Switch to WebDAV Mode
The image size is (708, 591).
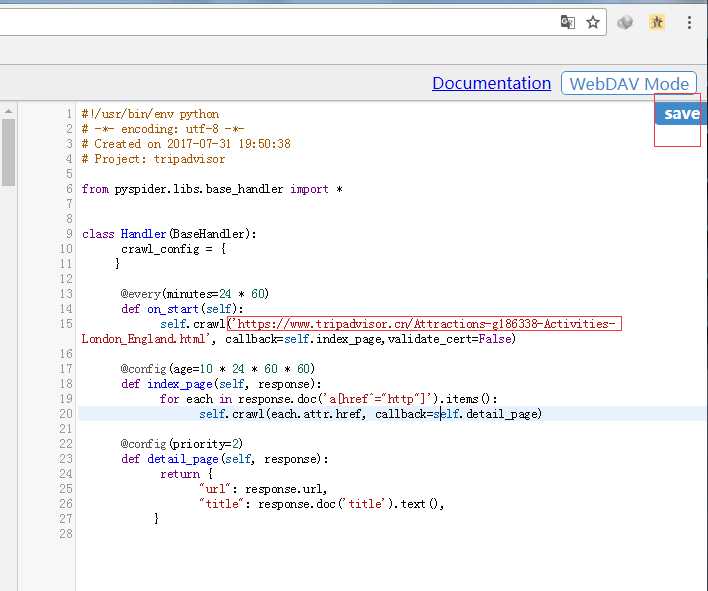(629, 84)
